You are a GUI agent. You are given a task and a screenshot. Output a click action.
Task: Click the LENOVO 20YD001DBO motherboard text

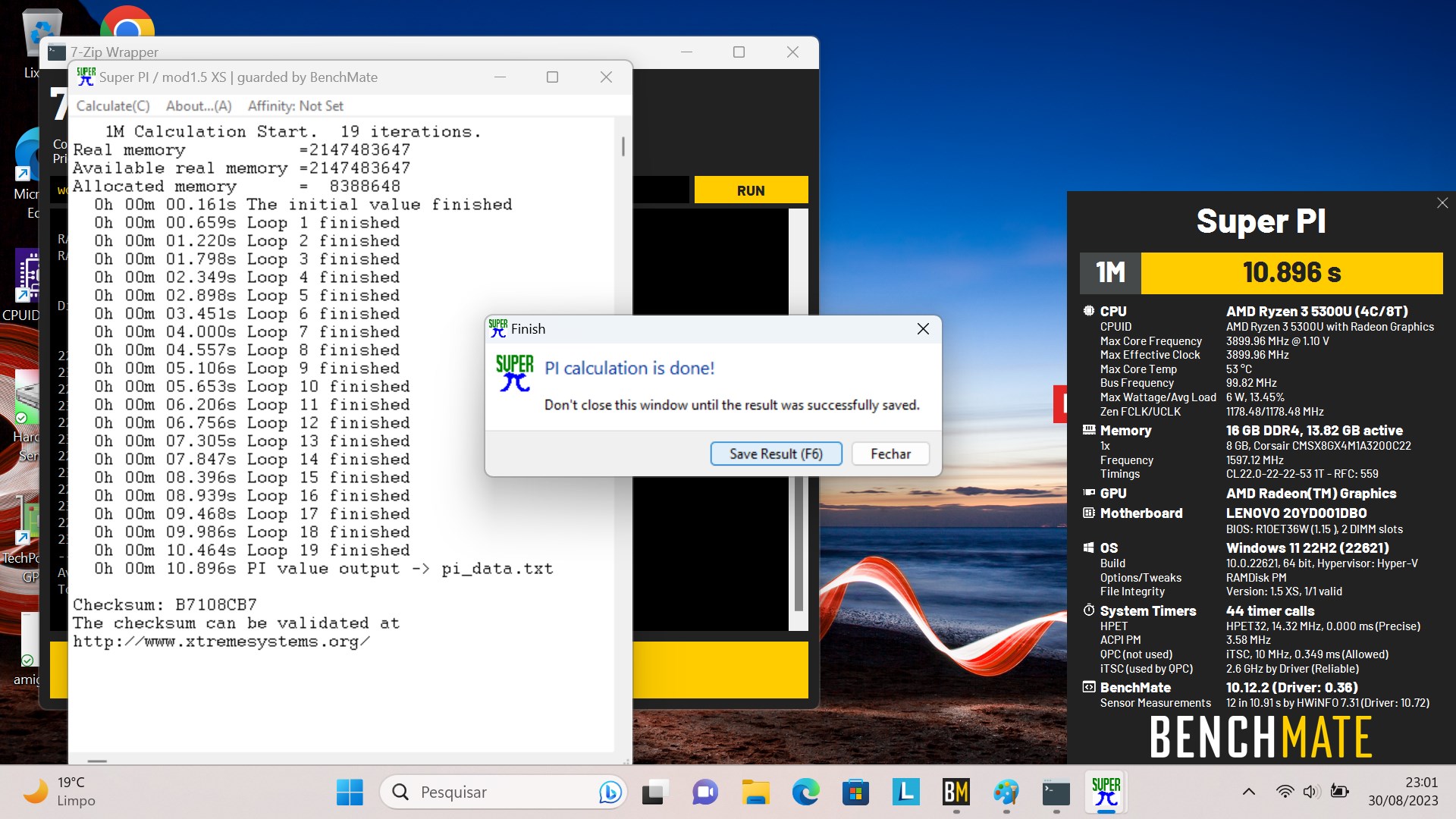(1296, 513)
